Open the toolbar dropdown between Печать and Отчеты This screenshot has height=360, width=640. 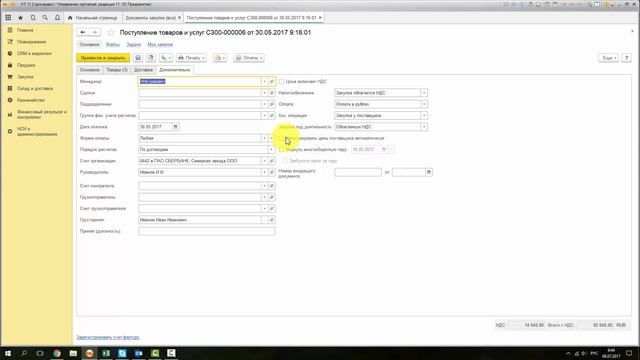220,58
